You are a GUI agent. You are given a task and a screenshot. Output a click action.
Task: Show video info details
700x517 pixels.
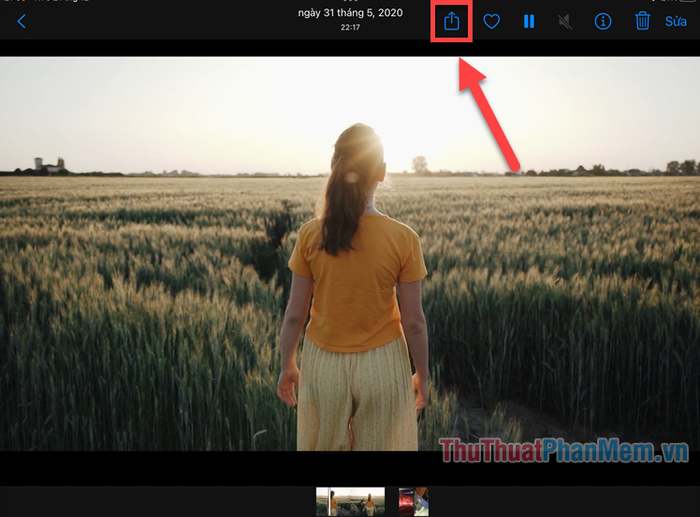point(603,21)
